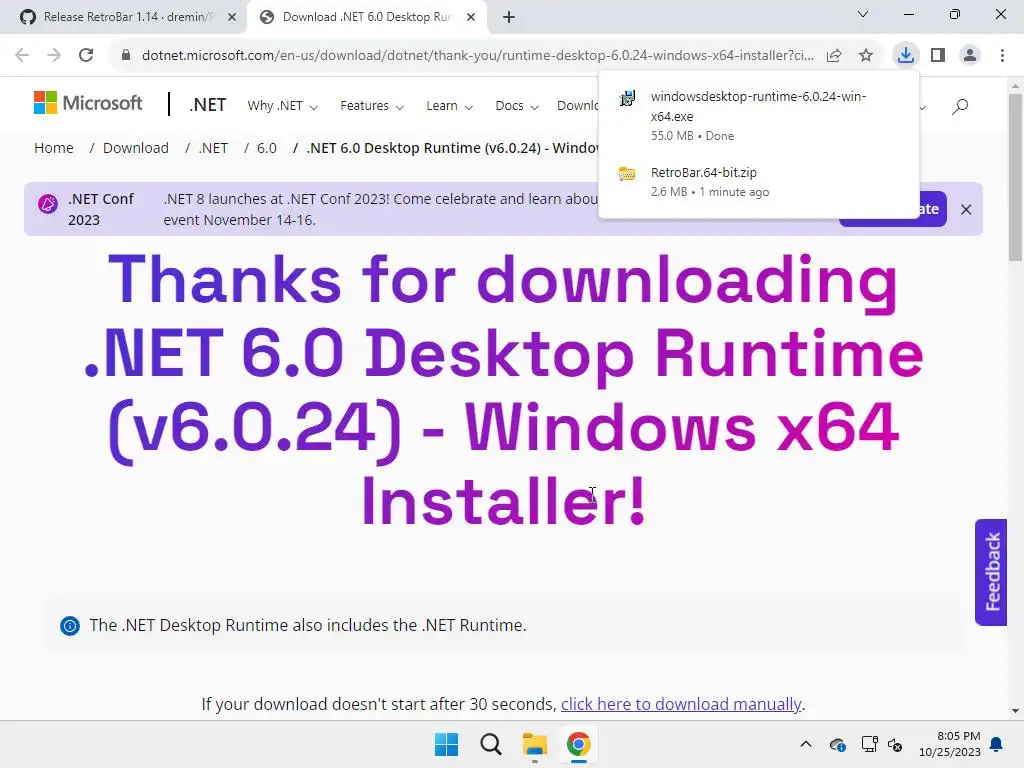Open Windows taskbar Search
This screenshot has height=768, width=1024.
[x=490, y=744]
